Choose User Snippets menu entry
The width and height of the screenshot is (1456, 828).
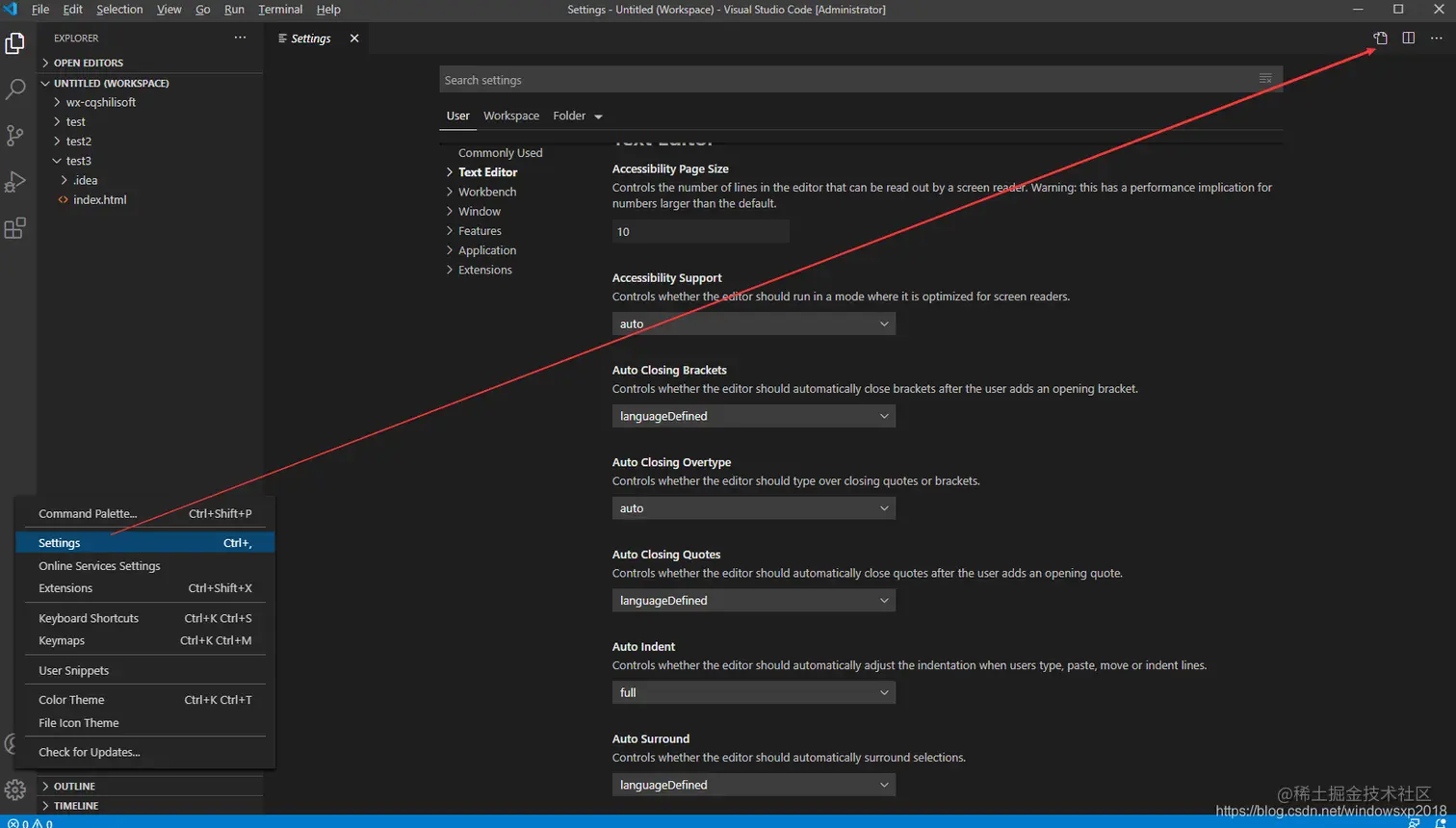pos(145,670)
